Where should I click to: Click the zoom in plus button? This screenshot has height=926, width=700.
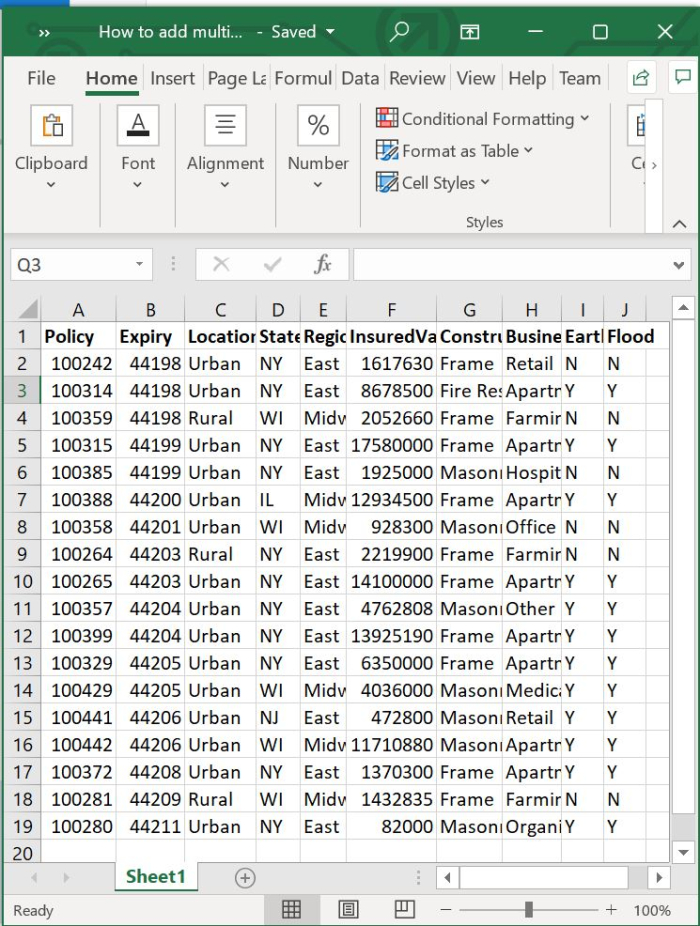click(611, 910)
